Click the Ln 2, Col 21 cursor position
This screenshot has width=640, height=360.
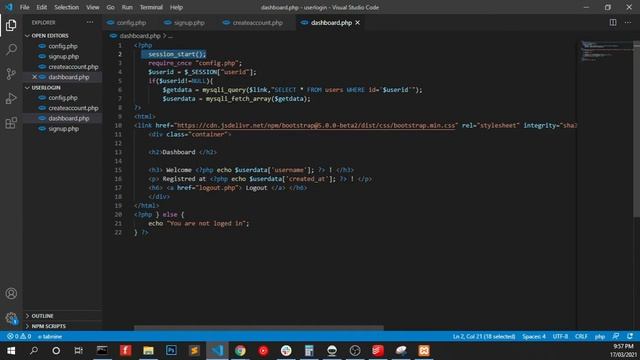484,336
